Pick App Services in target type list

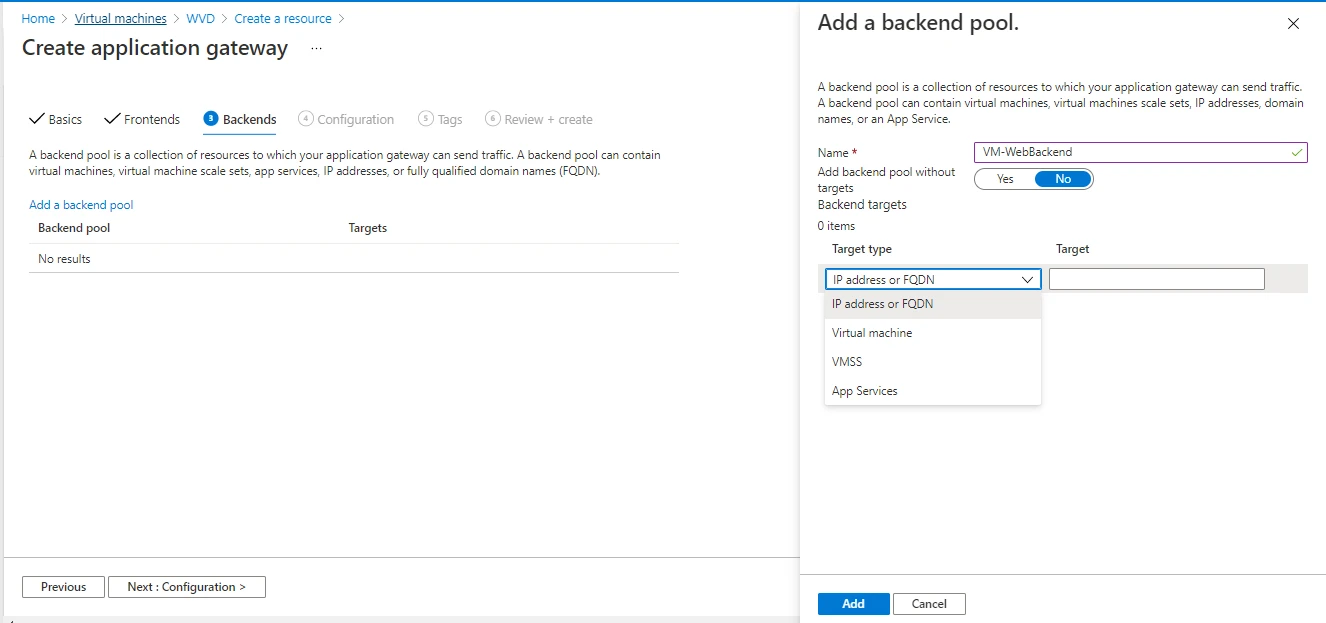[x=865, y=391]
